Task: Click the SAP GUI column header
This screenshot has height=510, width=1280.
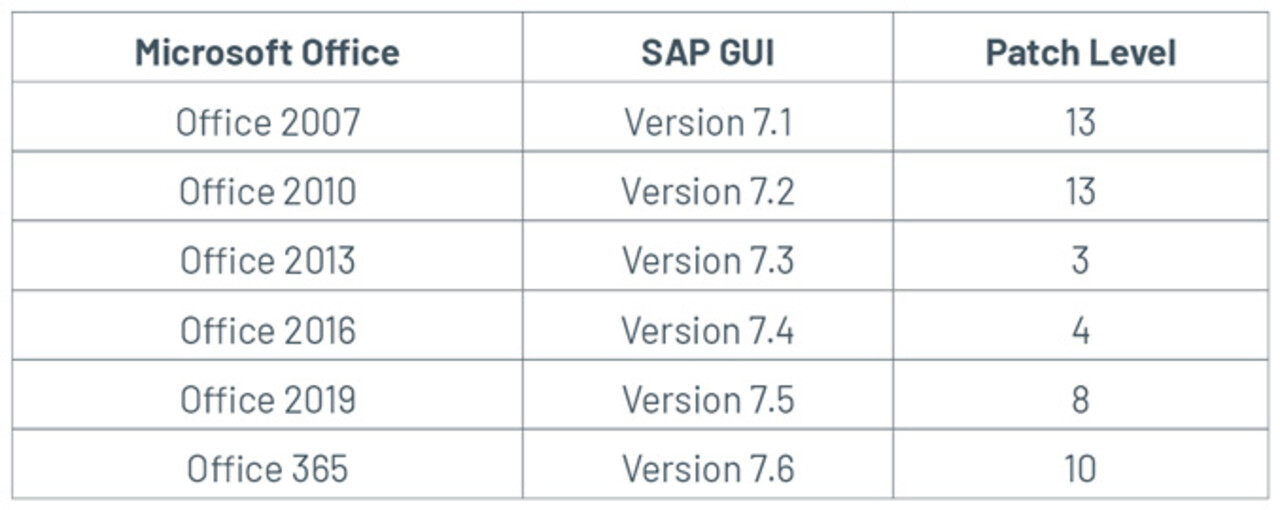Action: click(x=707, y=52)
